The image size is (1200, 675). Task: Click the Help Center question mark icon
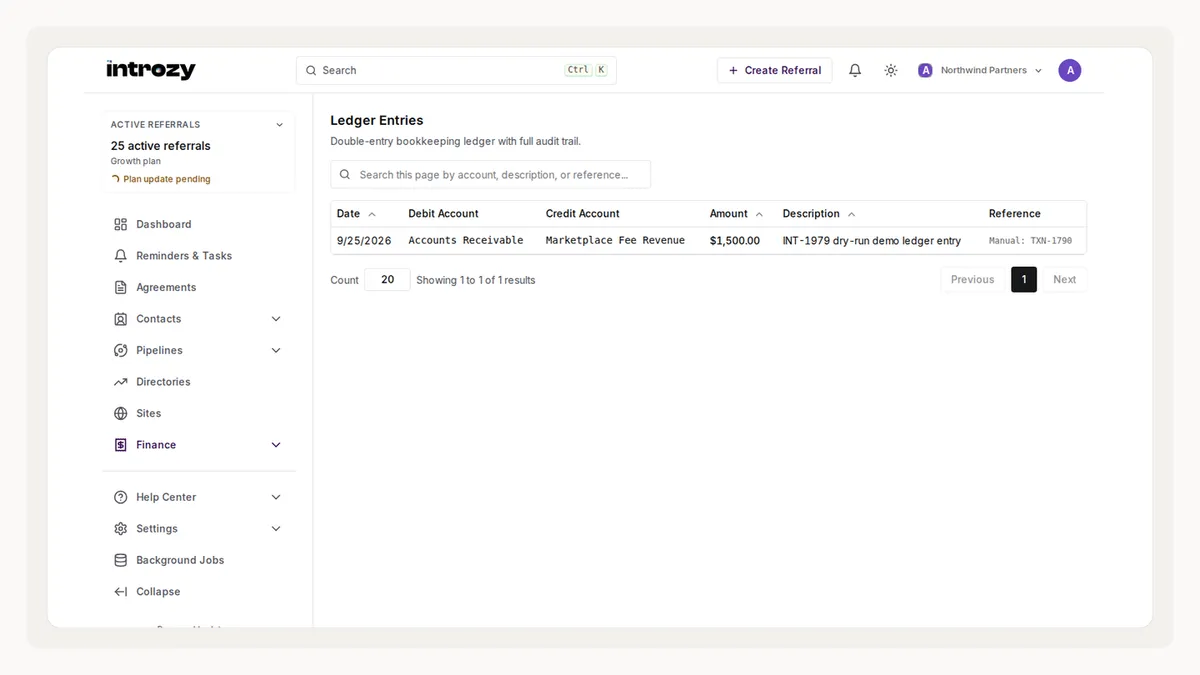point(121,497)
